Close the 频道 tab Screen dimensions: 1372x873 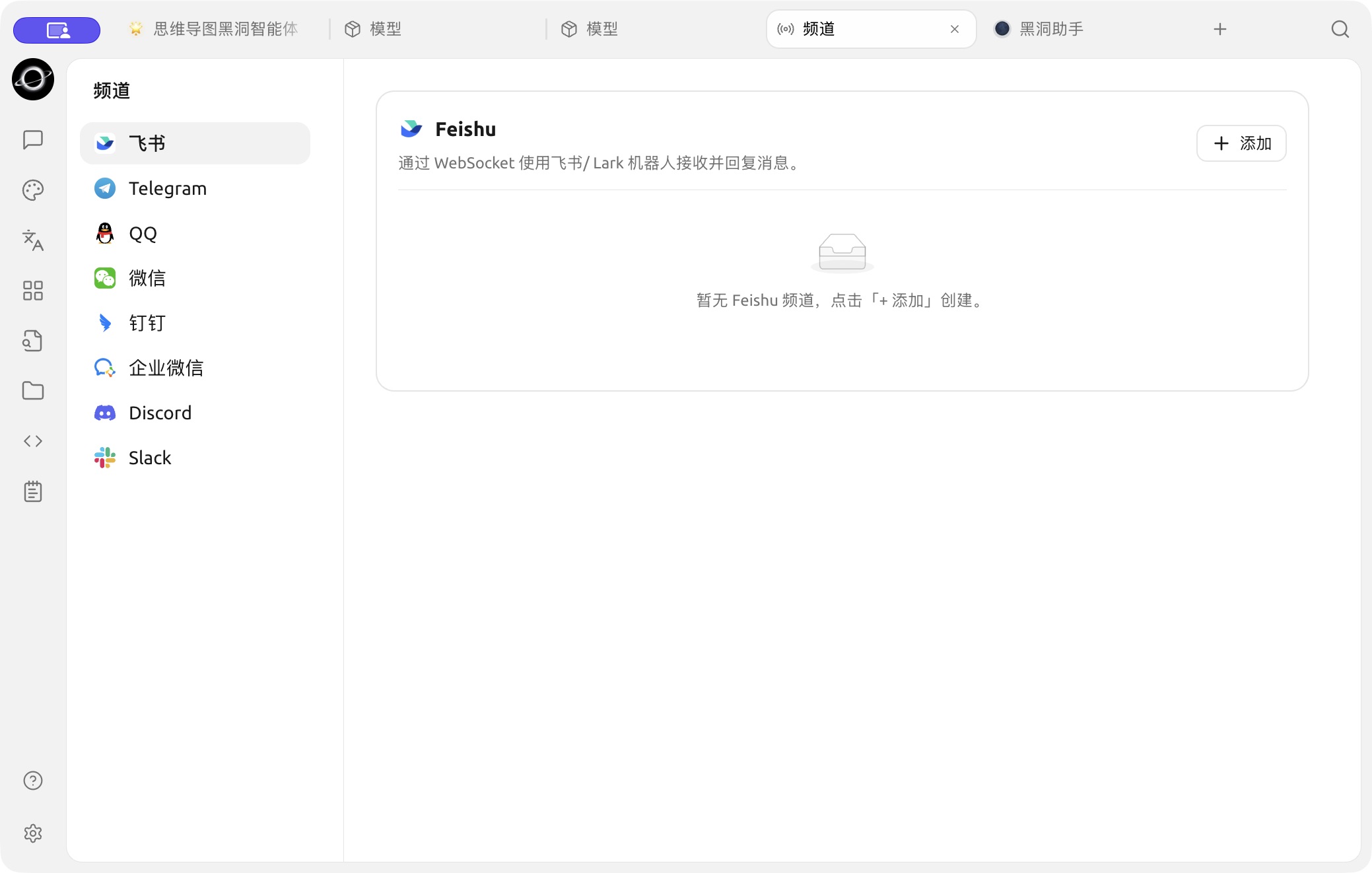point(955,29)
